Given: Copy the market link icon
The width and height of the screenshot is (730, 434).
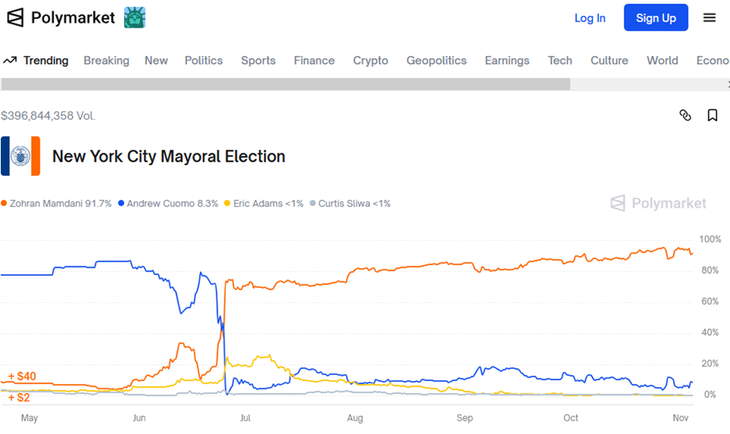Looking at the screenshot, I should 685,115.
